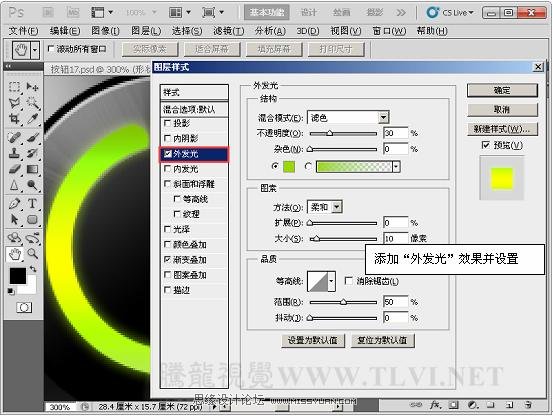Select the Magic Wand tool

[32, 103]
